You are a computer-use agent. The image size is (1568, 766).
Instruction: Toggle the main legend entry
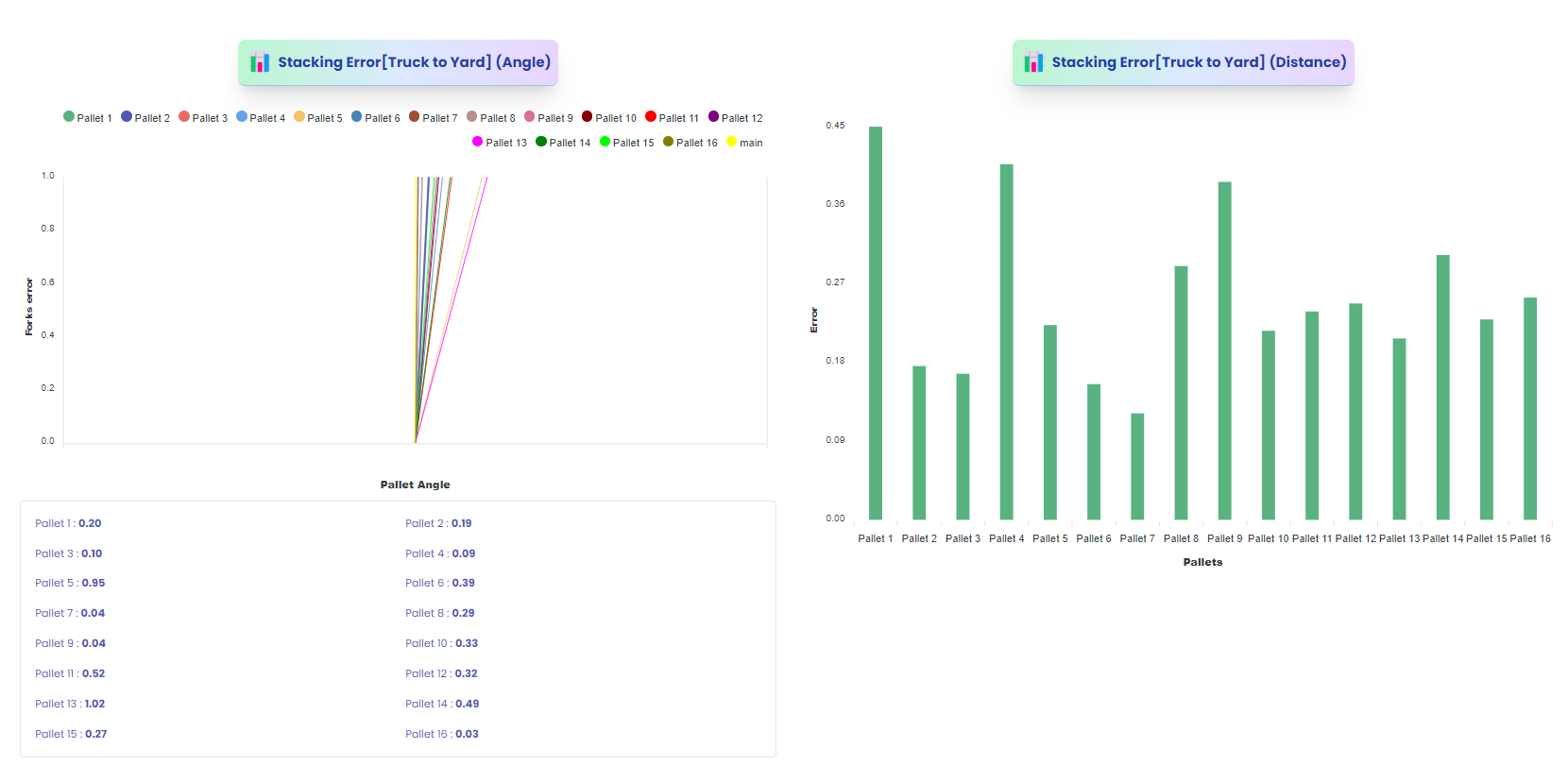click(744, 143)
